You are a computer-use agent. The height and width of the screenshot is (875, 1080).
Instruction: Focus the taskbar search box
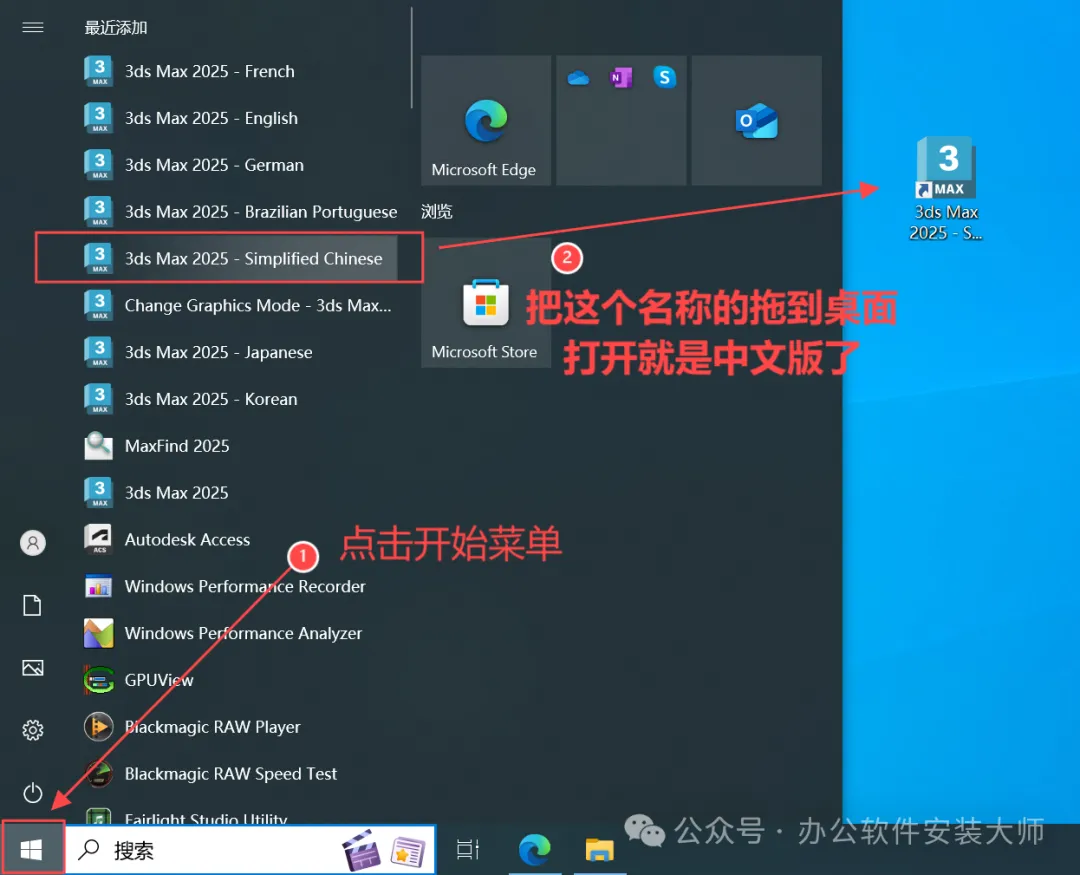coord(251,850)
